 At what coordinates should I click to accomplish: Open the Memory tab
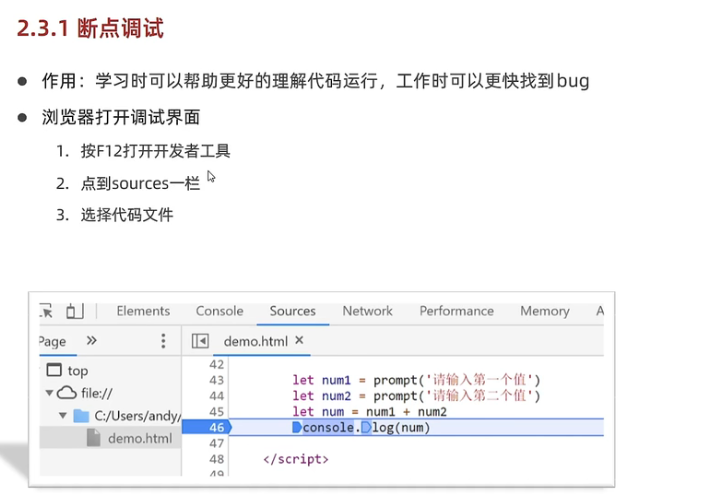(544, 311)
